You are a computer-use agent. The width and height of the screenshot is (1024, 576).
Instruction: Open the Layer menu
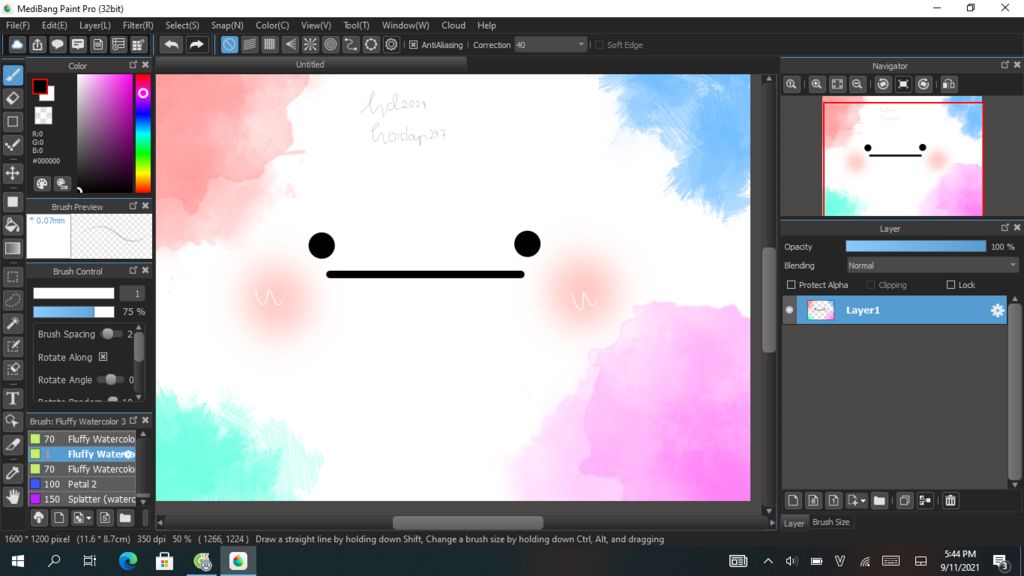point(95,25)
